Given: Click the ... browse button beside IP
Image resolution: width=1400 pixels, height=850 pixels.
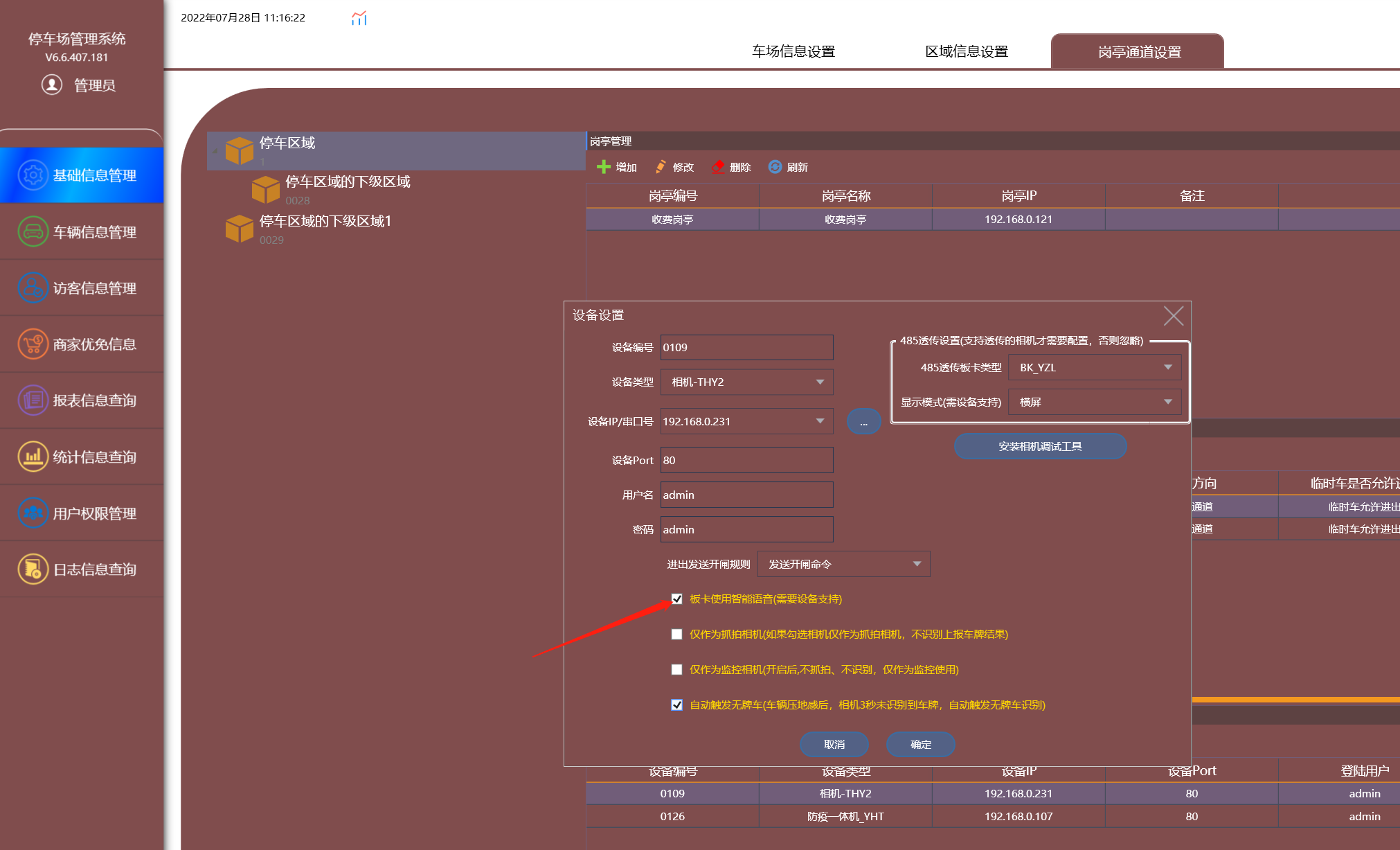Looking at the screenshot, I should 863,422.
